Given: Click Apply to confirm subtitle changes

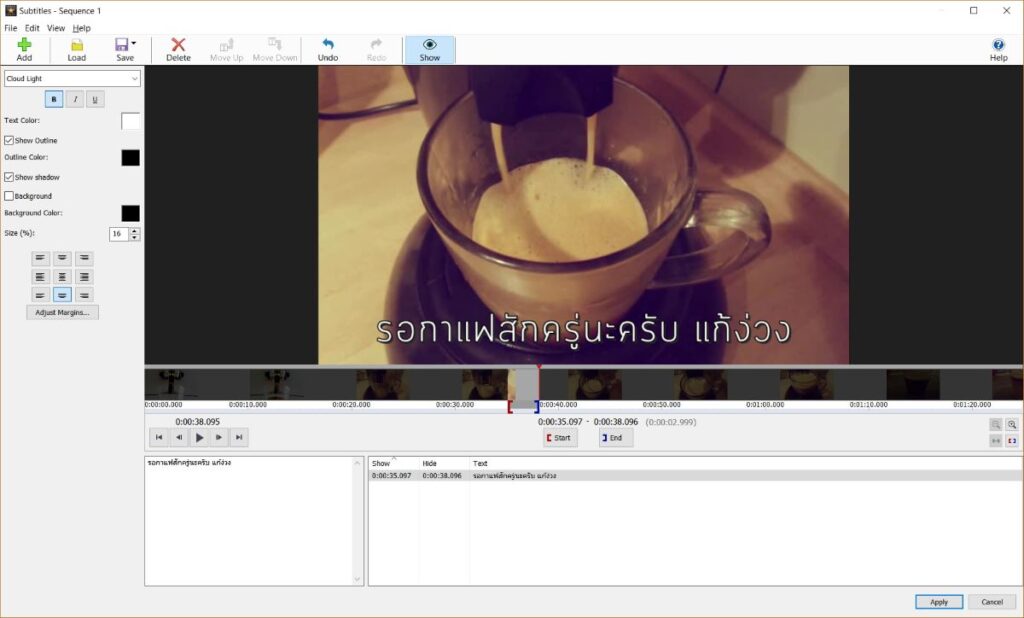Looking at the screenshot, I should coord(938,601).
